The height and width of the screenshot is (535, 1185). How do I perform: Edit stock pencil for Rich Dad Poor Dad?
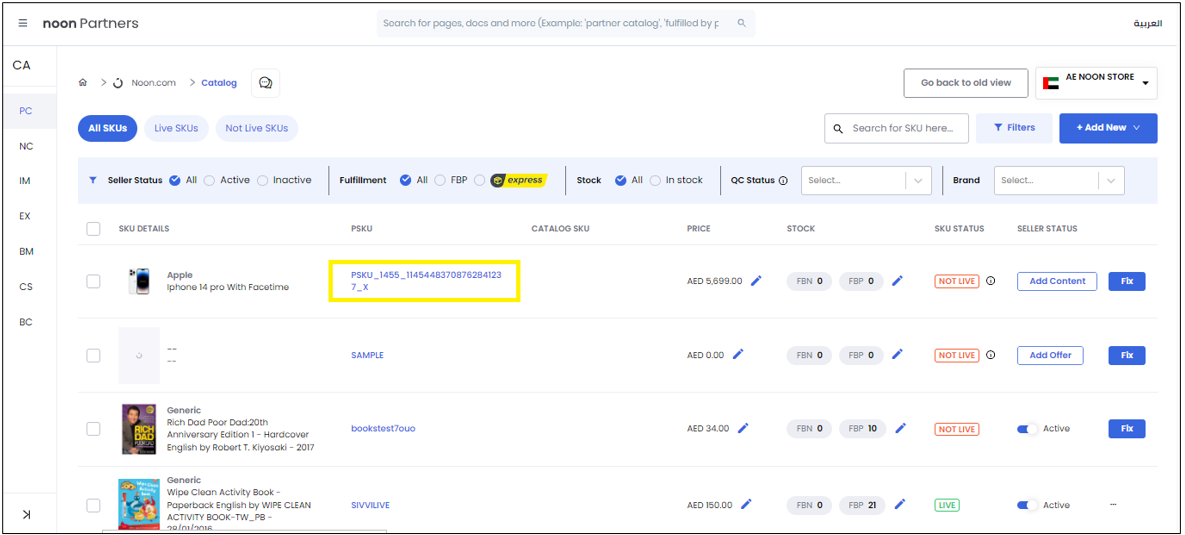(x=900, y=429)
